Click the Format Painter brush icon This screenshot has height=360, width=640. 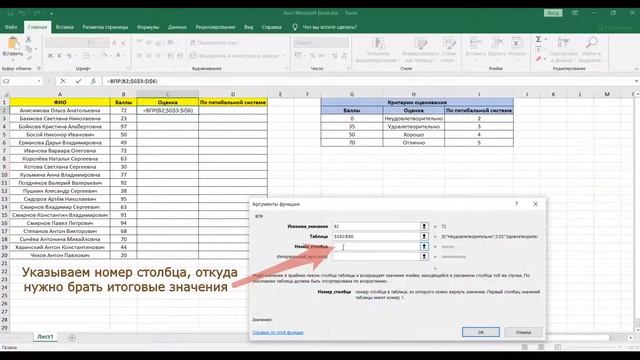point(29,58)
